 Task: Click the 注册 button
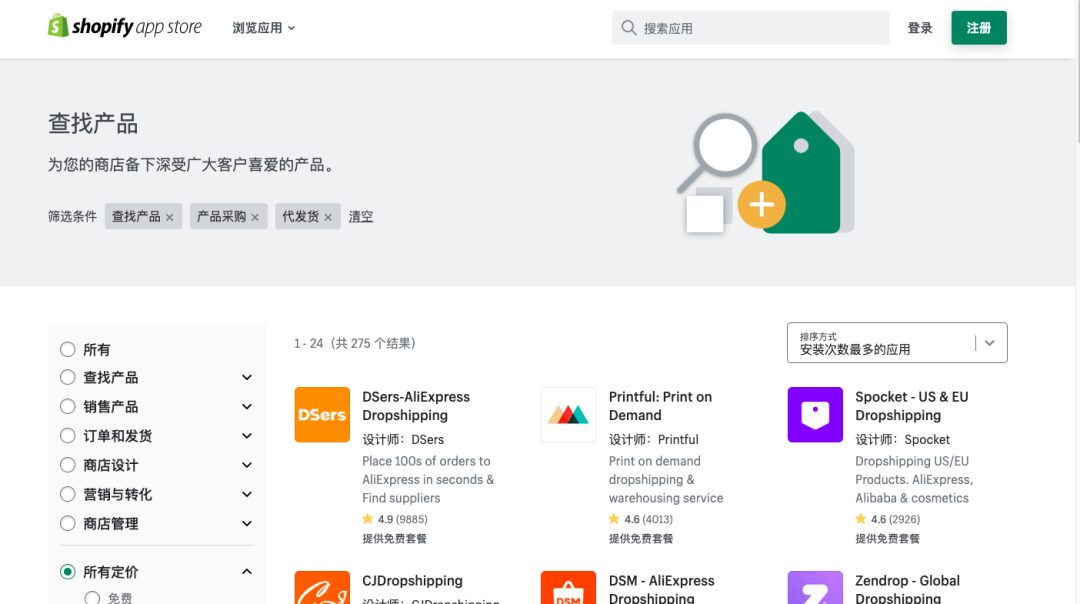click(979, 28)
